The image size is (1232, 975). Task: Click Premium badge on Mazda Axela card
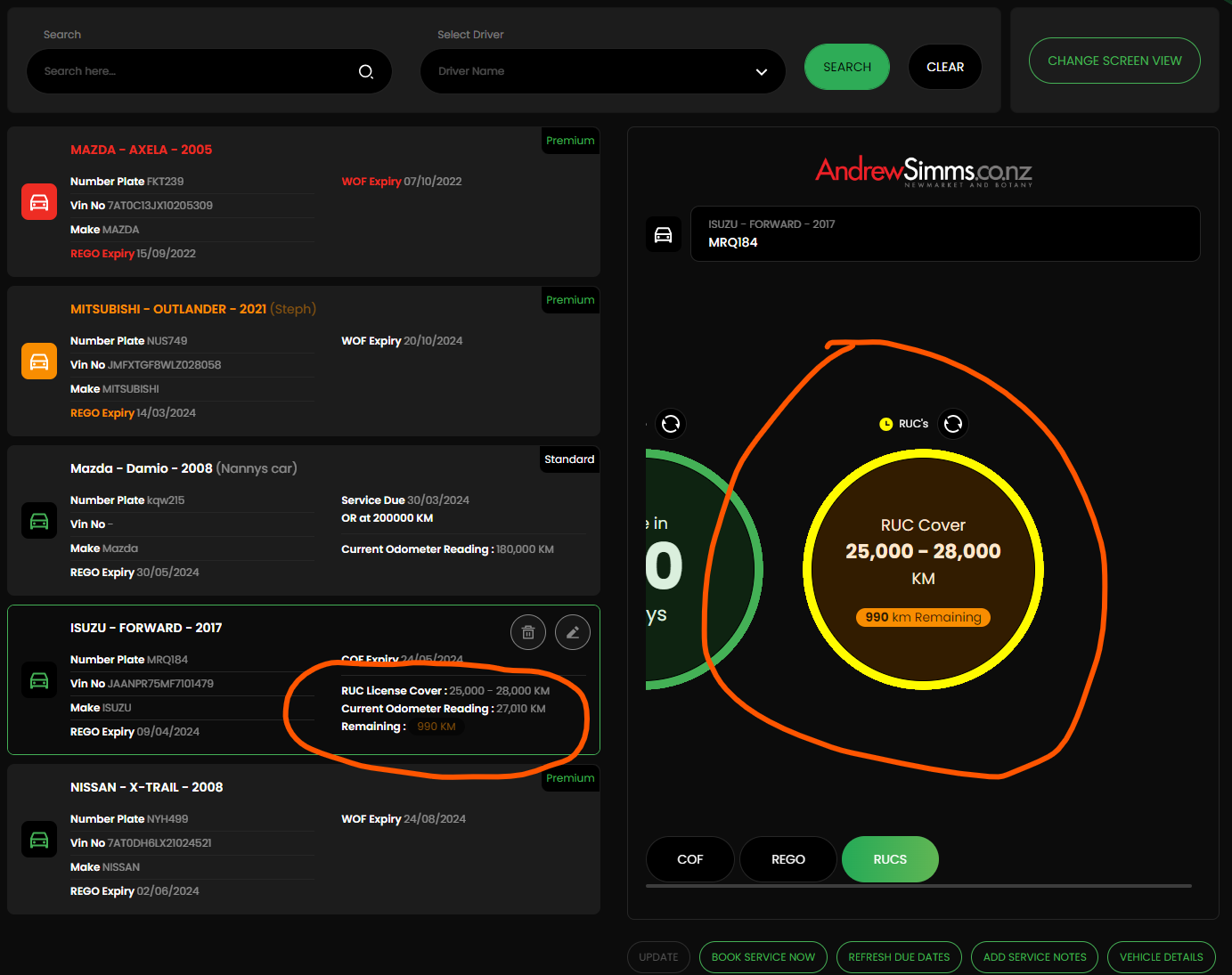[x=570, y=141]
